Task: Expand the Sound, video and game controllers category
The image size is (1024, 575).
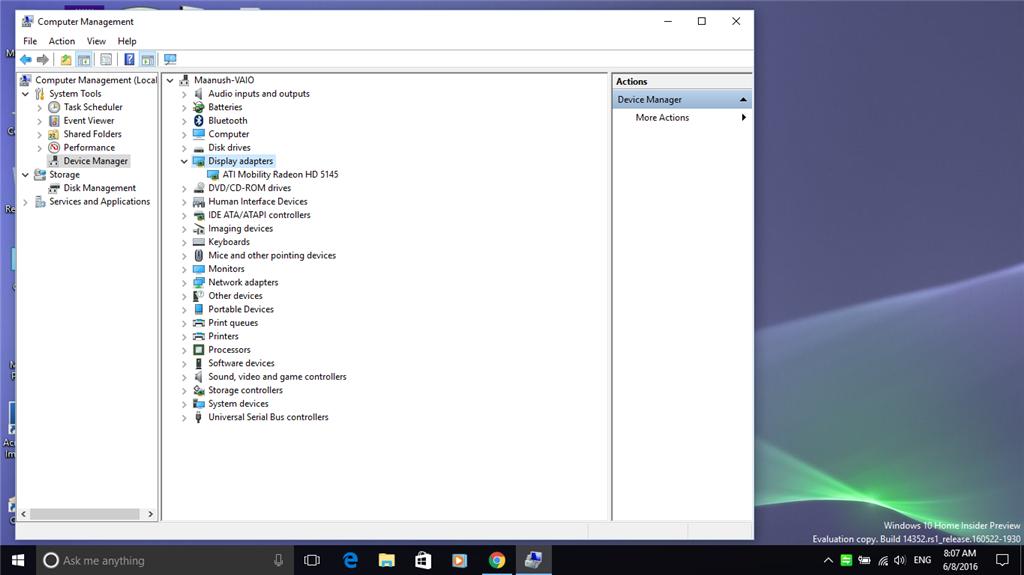Action: 184,377
